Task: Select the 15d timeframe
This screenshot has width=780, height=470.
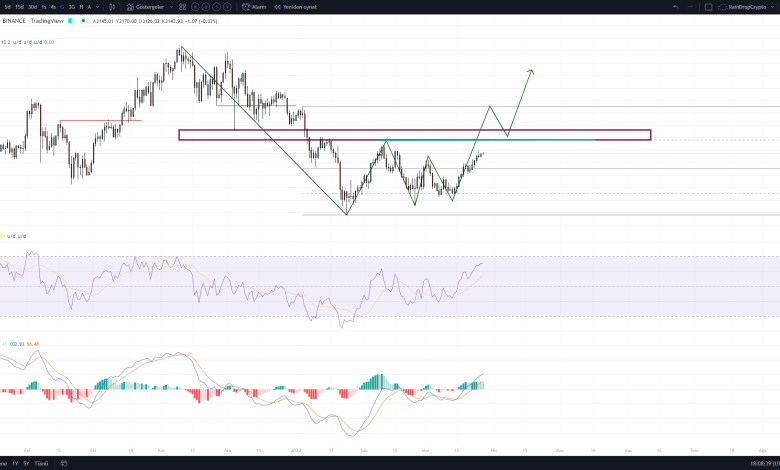Action: pos(19,7)
